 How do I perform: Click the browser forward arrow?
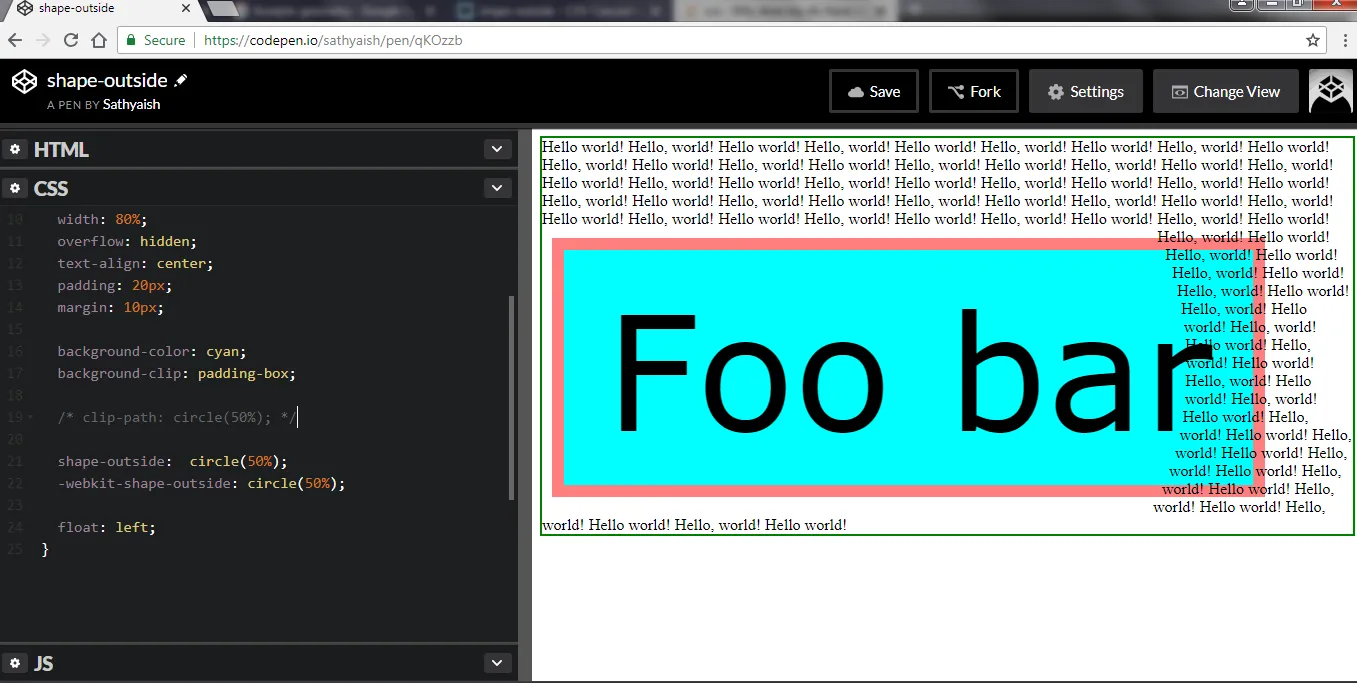43,41
